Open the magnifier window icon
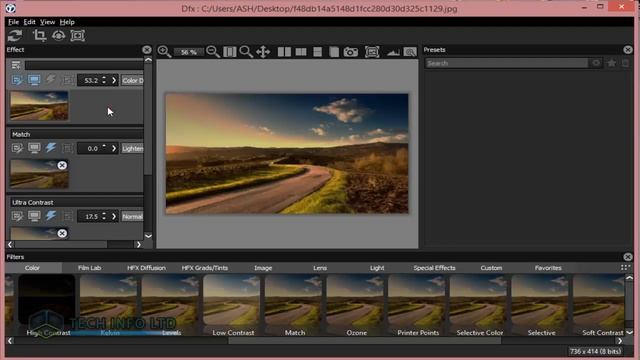The width and height of the screenshot is (640, 360). [410, 52]
